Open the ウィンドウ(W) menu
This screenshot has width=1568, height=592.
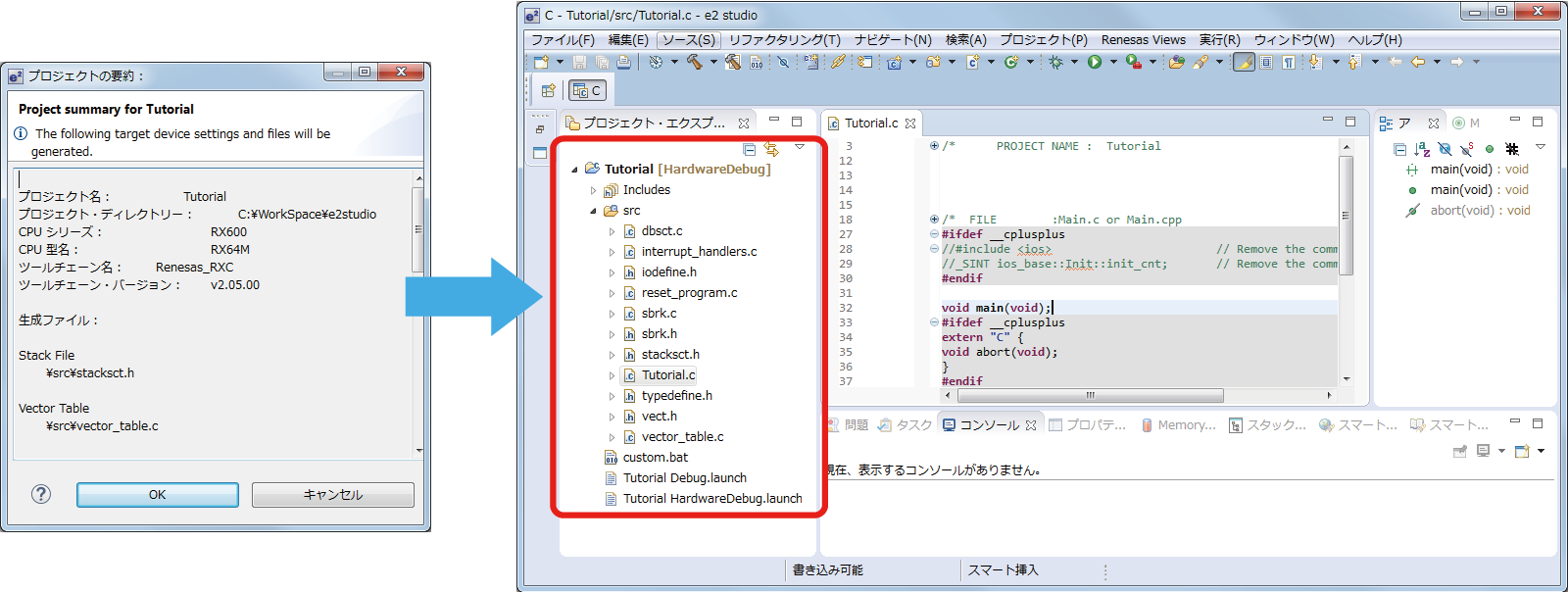click(1294, 40)
